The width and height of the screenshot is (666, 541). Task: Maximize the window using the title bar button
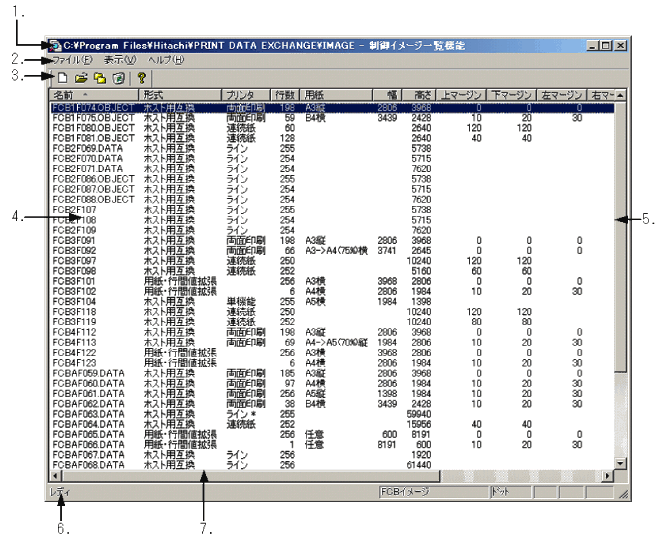[607, 46]
